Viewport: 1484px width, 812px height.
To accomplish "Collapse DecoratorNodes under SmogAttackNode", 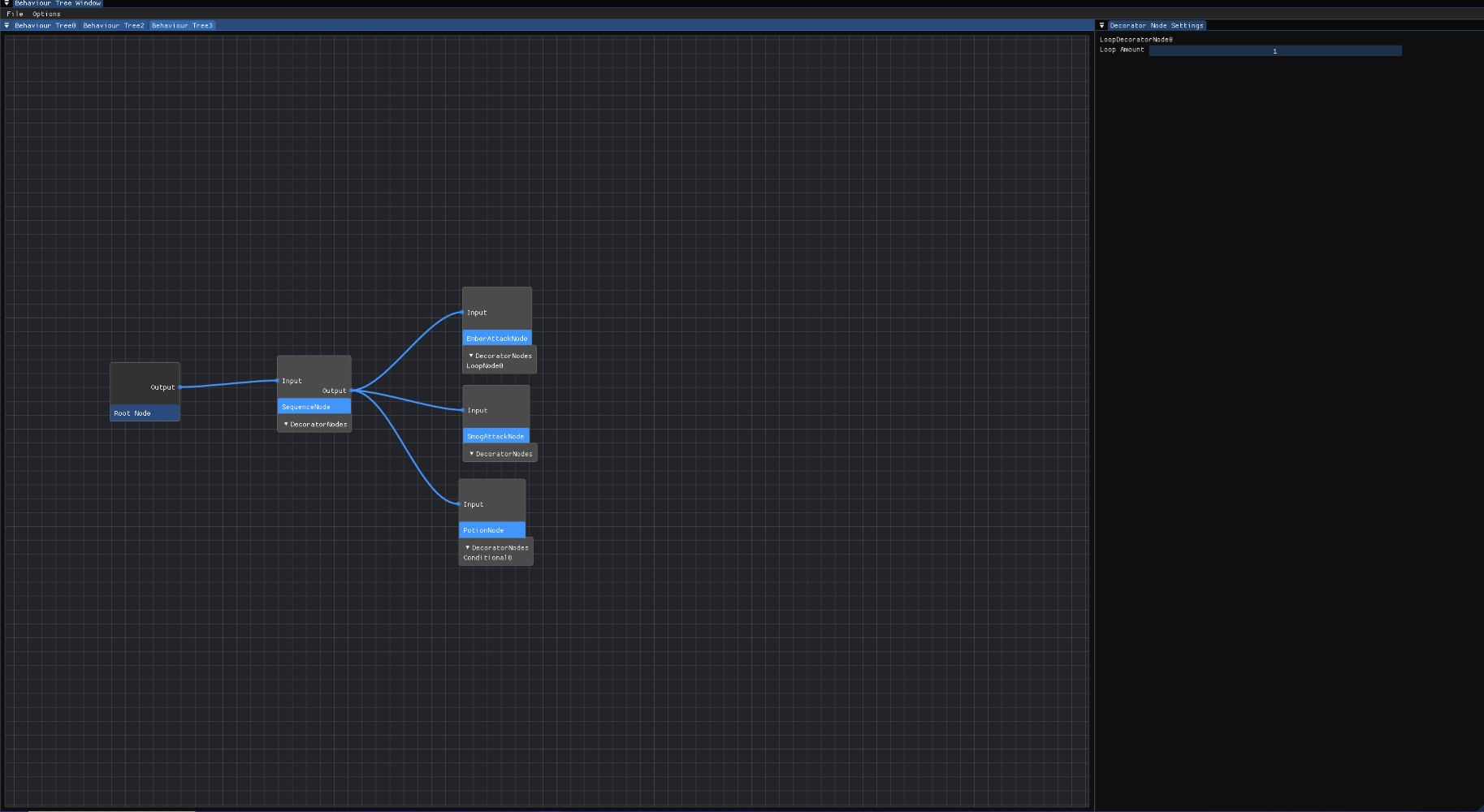I will click(x=472, y=454).
